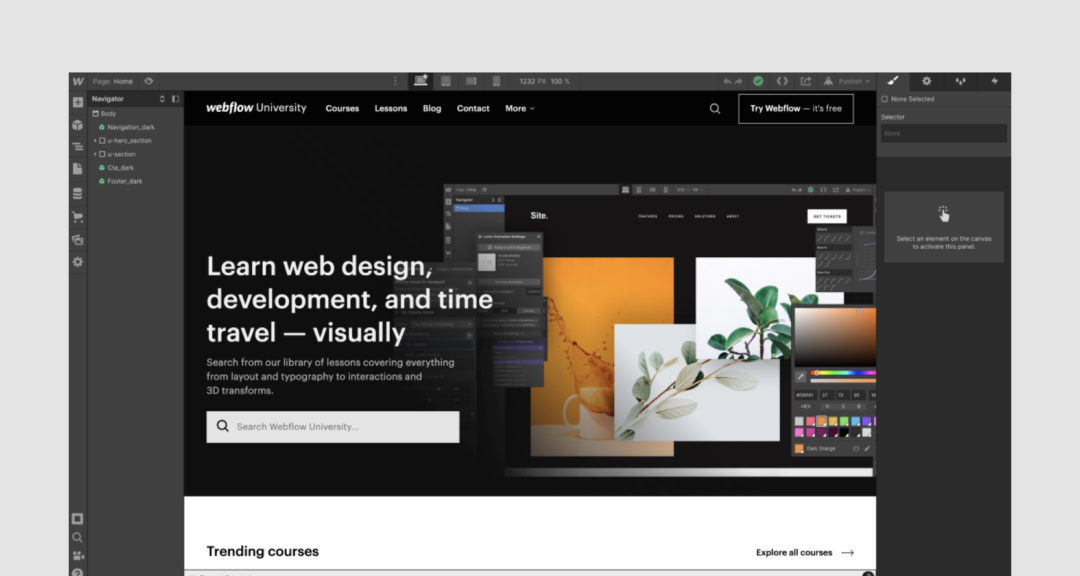The width and height of the screenshot is (1080, 576).
Task: Click the Try Webflow button
Action: (x=796, y=109)
